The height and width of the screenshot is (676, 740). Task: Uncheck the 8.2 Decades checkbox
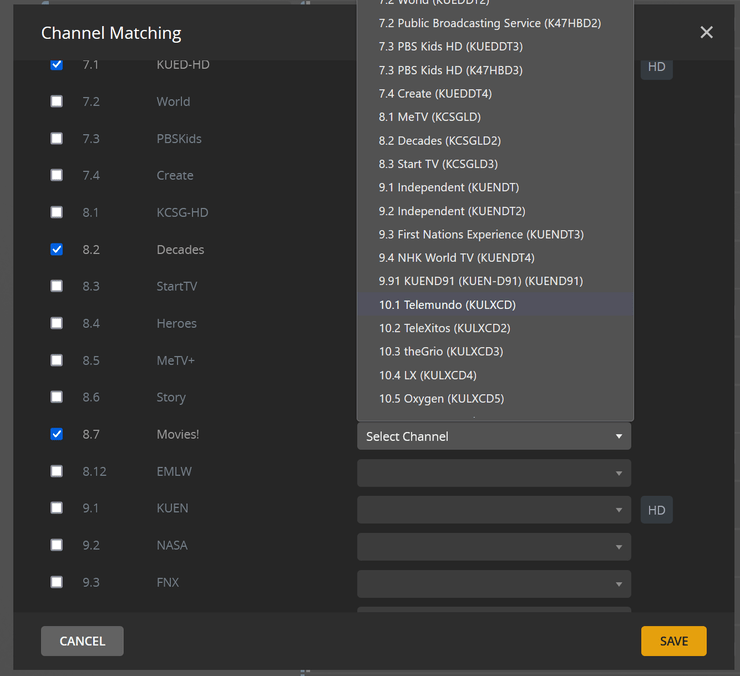(57, 249)
